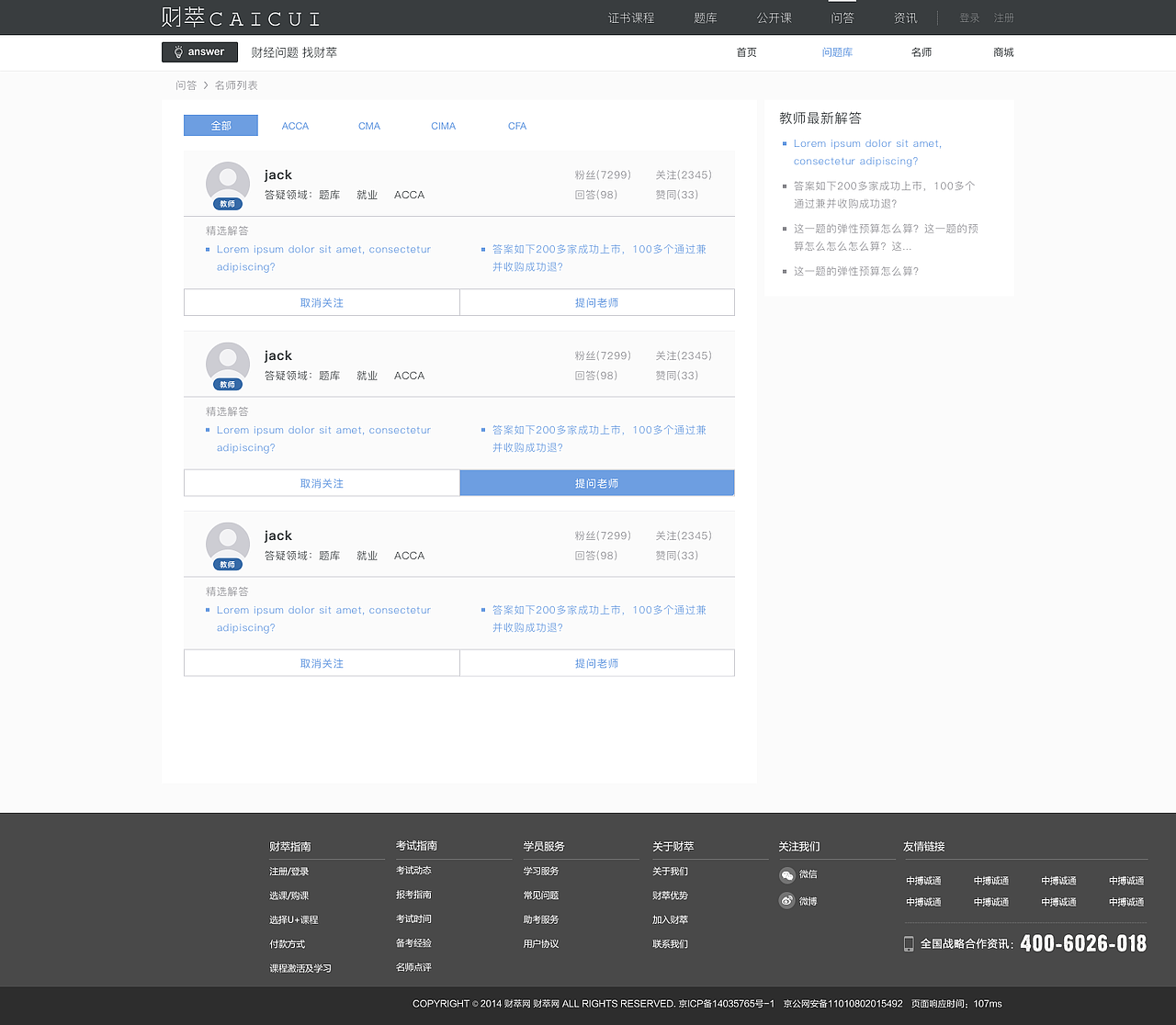Click the phone icon next to the hotline number
Viewport: 1176px width, 1025px height.
coord(908,942)
